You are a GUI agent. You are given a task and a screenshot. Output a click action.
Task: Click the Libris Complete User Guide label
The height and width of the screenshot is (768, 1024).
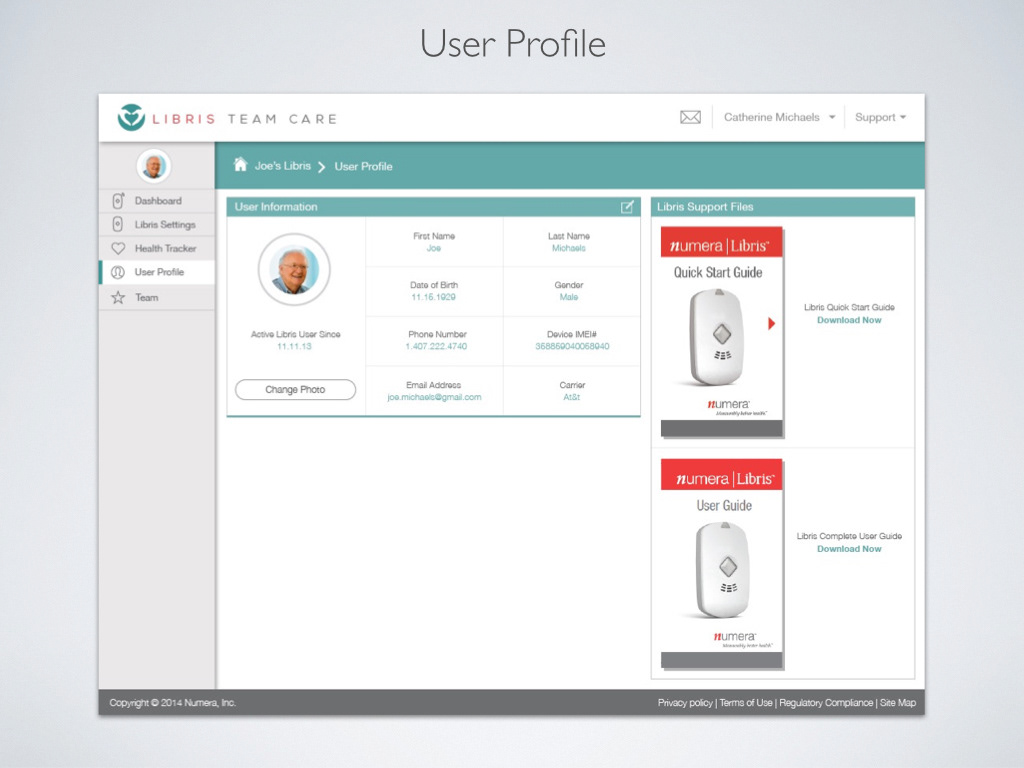[849, 536]
